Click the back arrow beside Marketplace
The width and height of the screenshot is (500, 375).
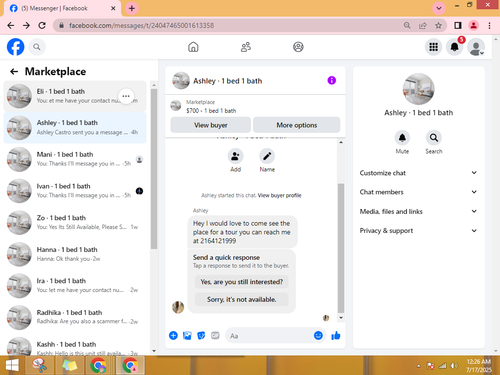(x=14, y=71)
